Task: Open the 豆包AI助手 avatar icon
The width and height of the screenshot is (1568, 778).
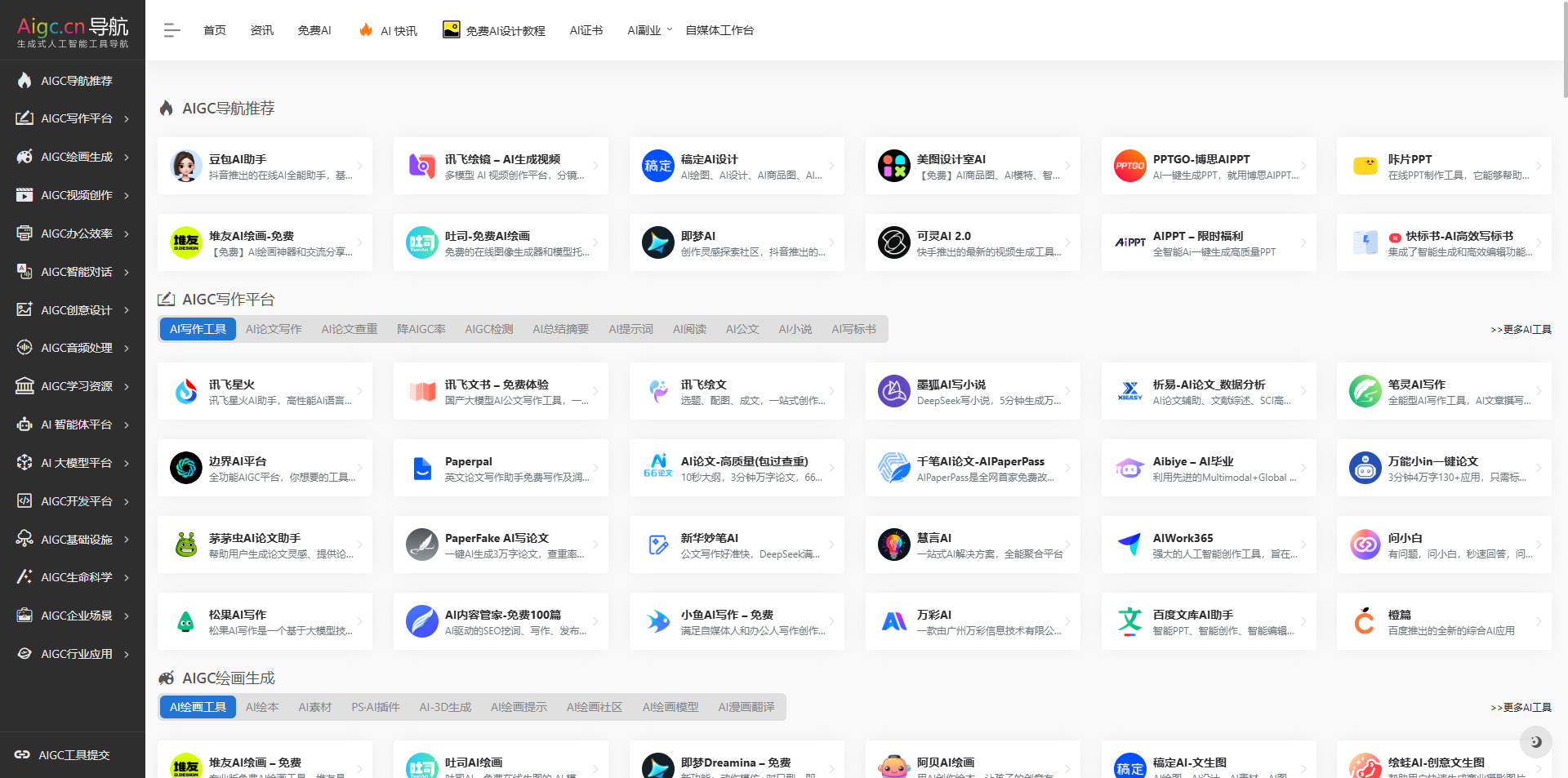Action: [186, 166]
